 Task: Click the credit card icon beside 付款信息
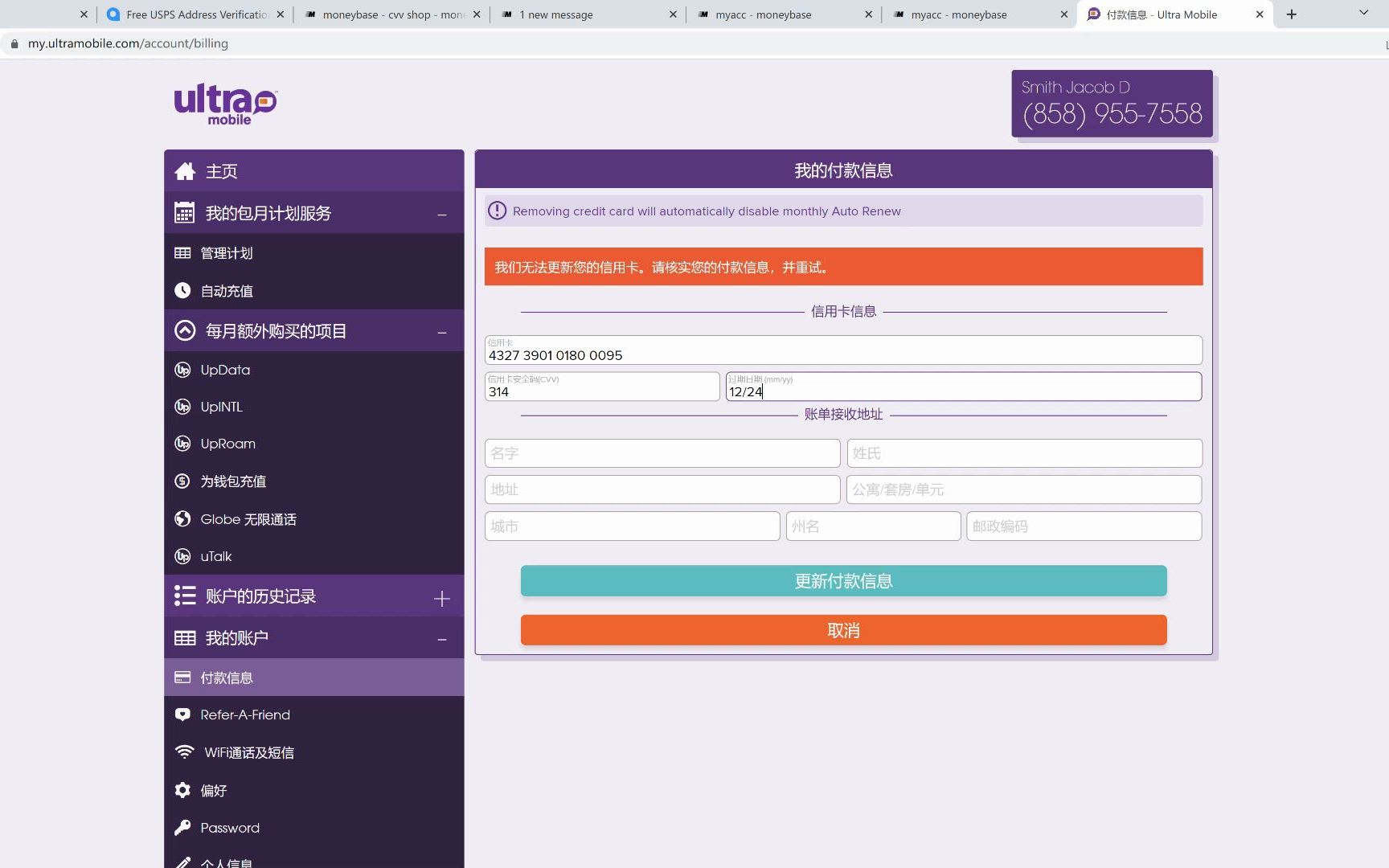pyautogui.click(x=182, y=678)
